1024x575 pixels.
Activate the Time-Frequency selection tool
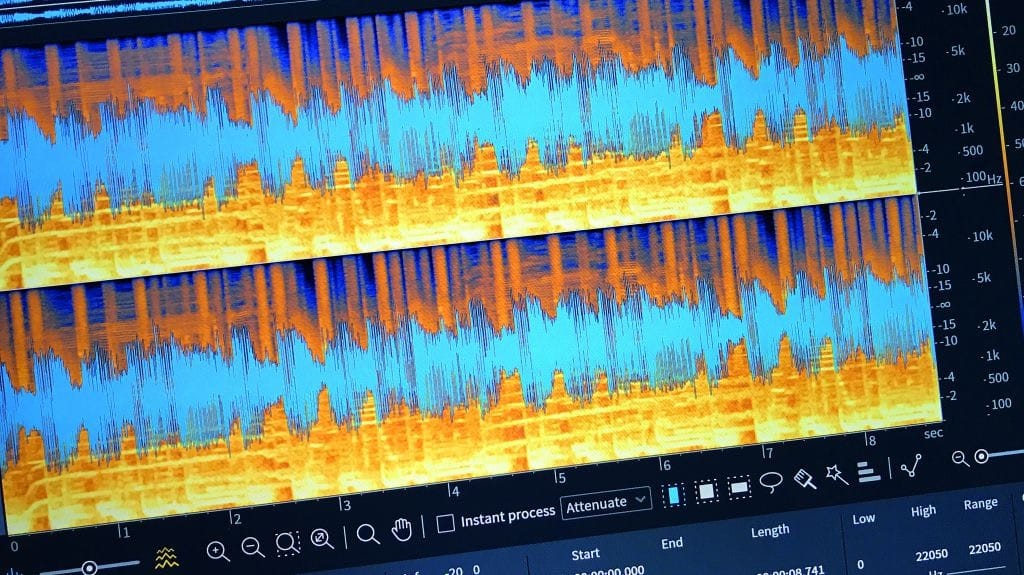pyautogui.click(x=706, y=491)
